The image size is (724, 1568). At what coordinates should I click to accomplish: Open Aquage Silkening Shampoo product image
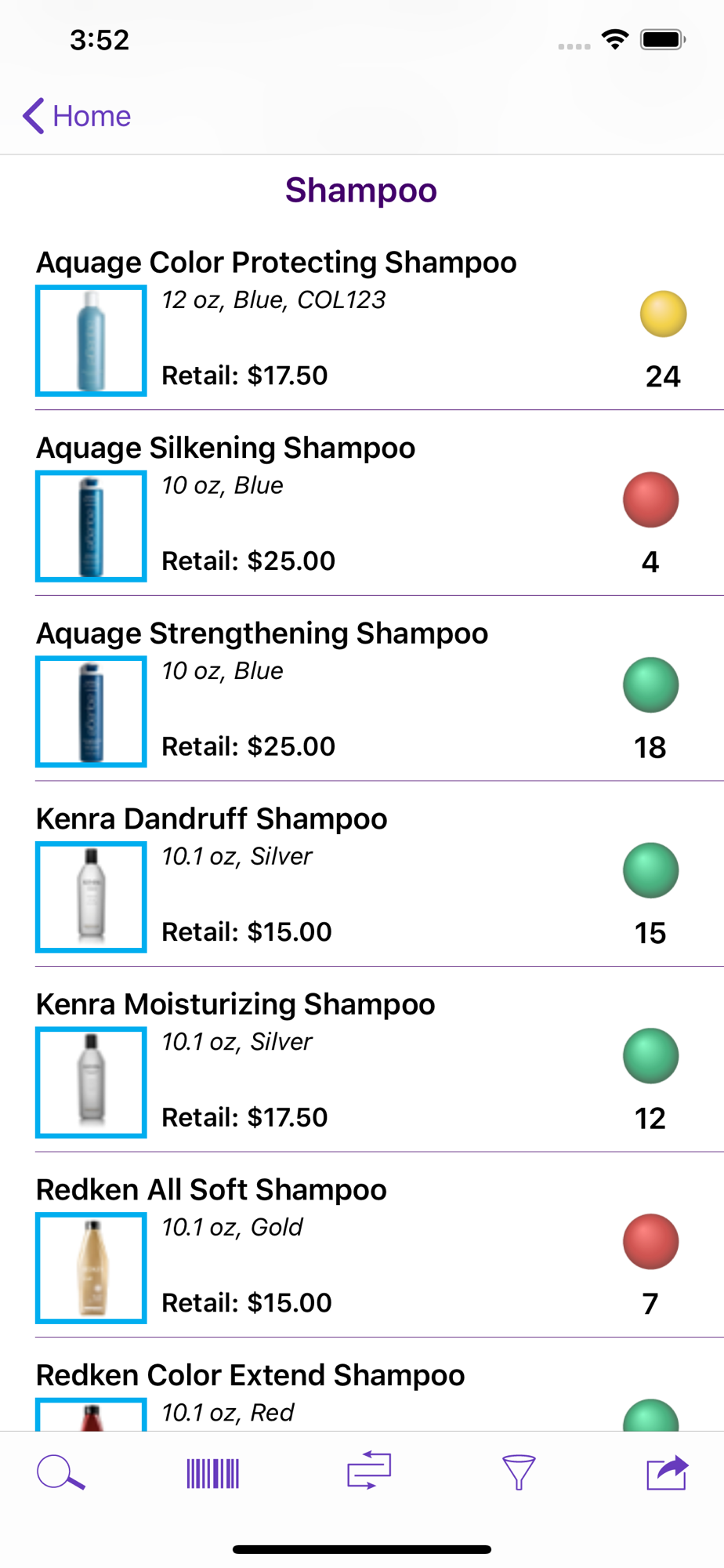pyautogui.click(x=91, y=526)
